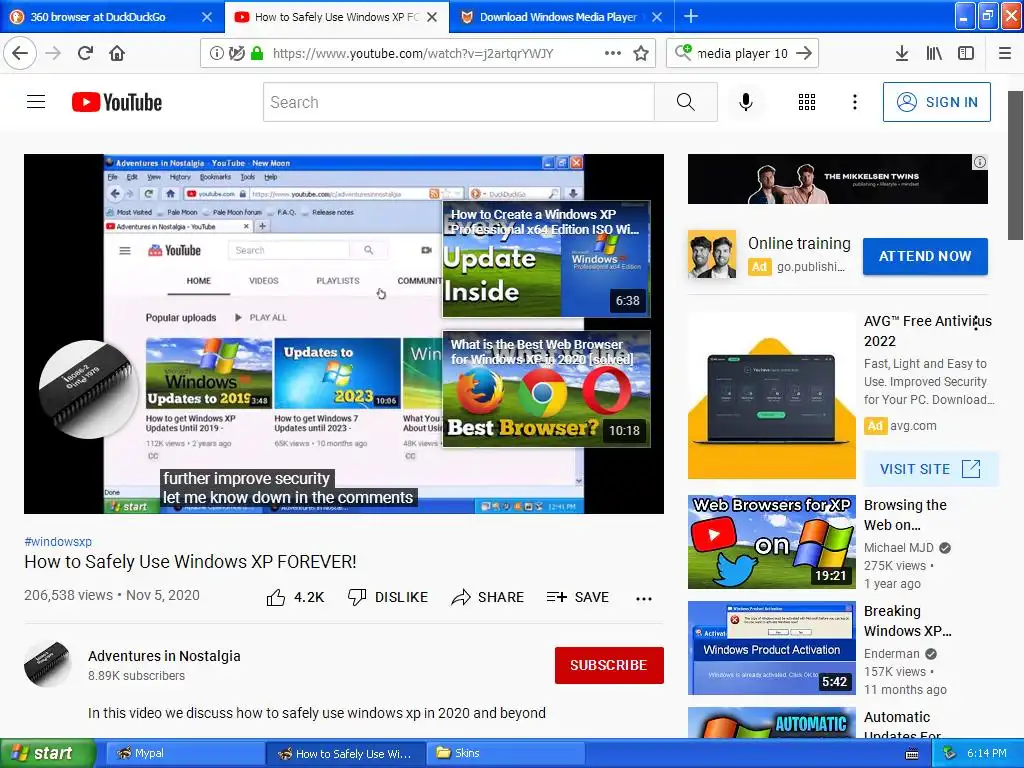
Task: Open YouTube settings three-dot menu
Action: [854, 102]
